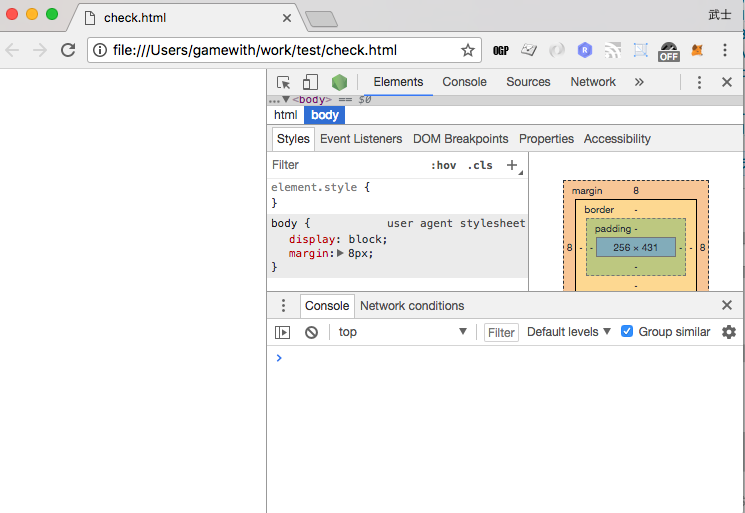Toggle the :hov element state panel
This screenshot has width=745, height=513.
pyautogui.click(x=443, y=165)
